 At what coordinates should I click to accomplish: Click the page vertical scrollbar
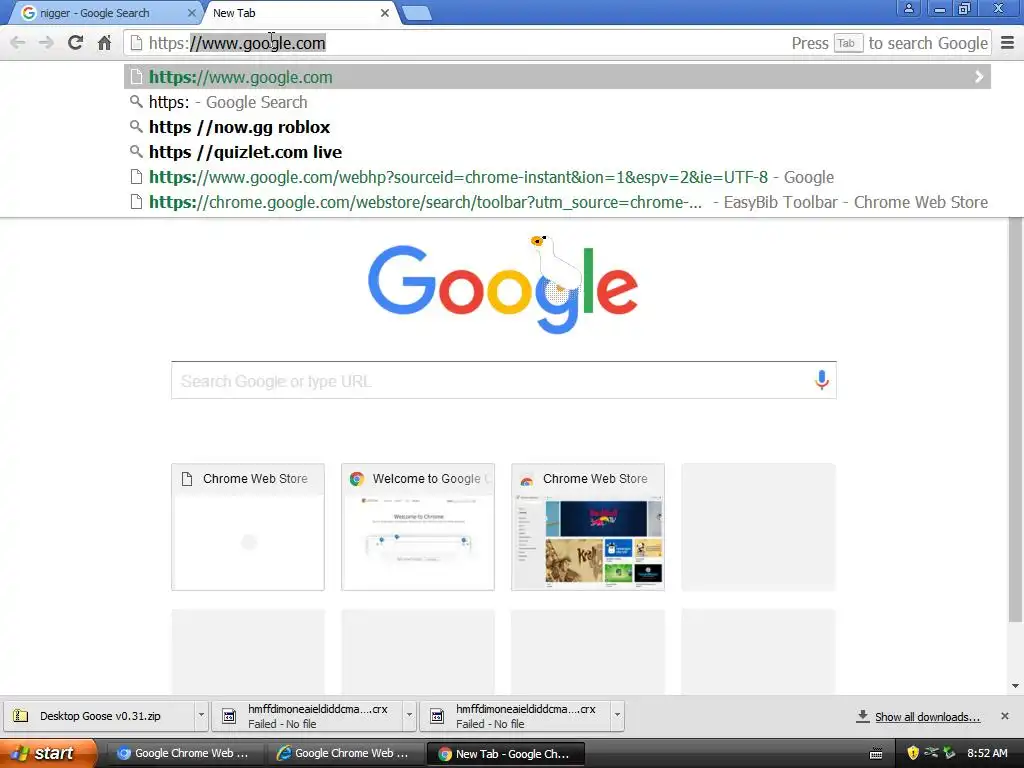coord(1016,419)
